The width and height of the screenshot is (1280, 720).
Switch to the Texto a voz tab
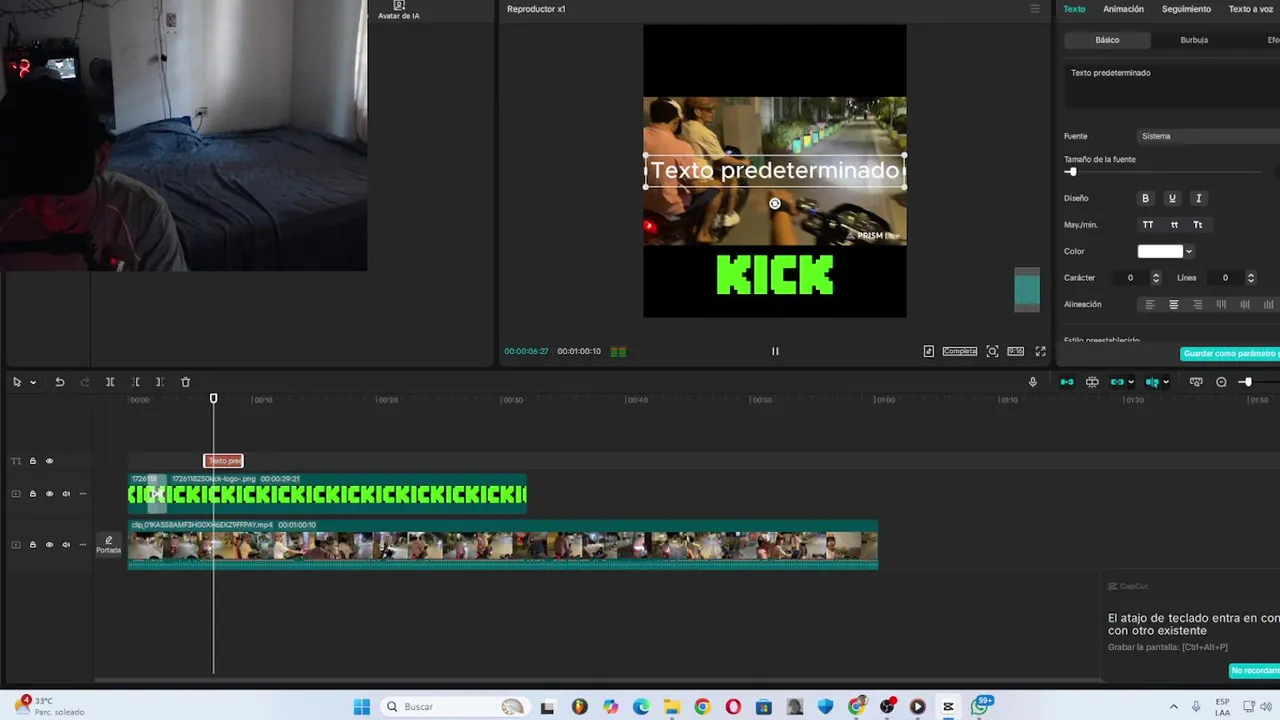pyautogui.click(x=1250, y=9)
